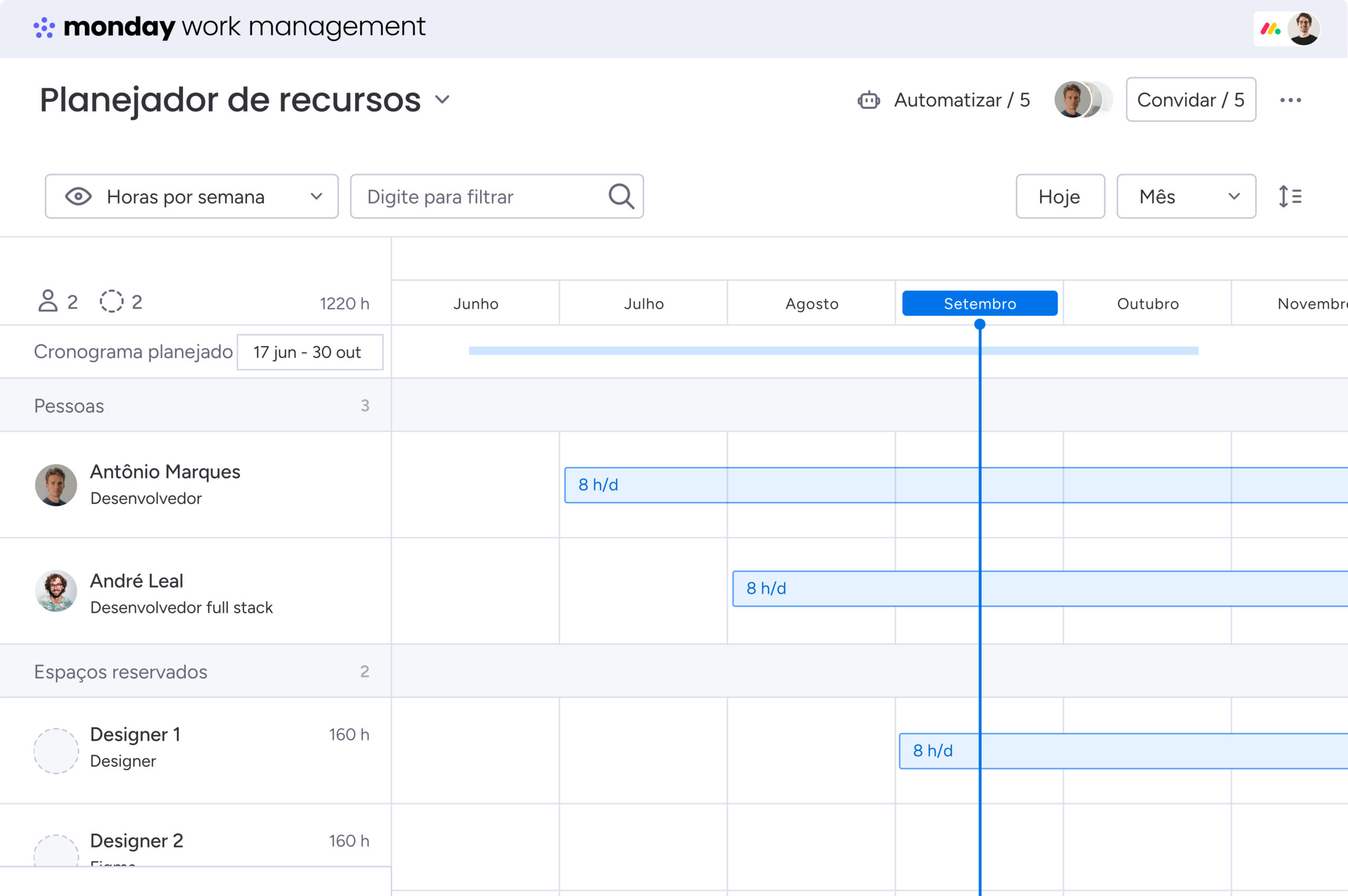Click Designer 2 placeholder avatar
Screen dimensions: 1348x896
(x=56, y=851)
